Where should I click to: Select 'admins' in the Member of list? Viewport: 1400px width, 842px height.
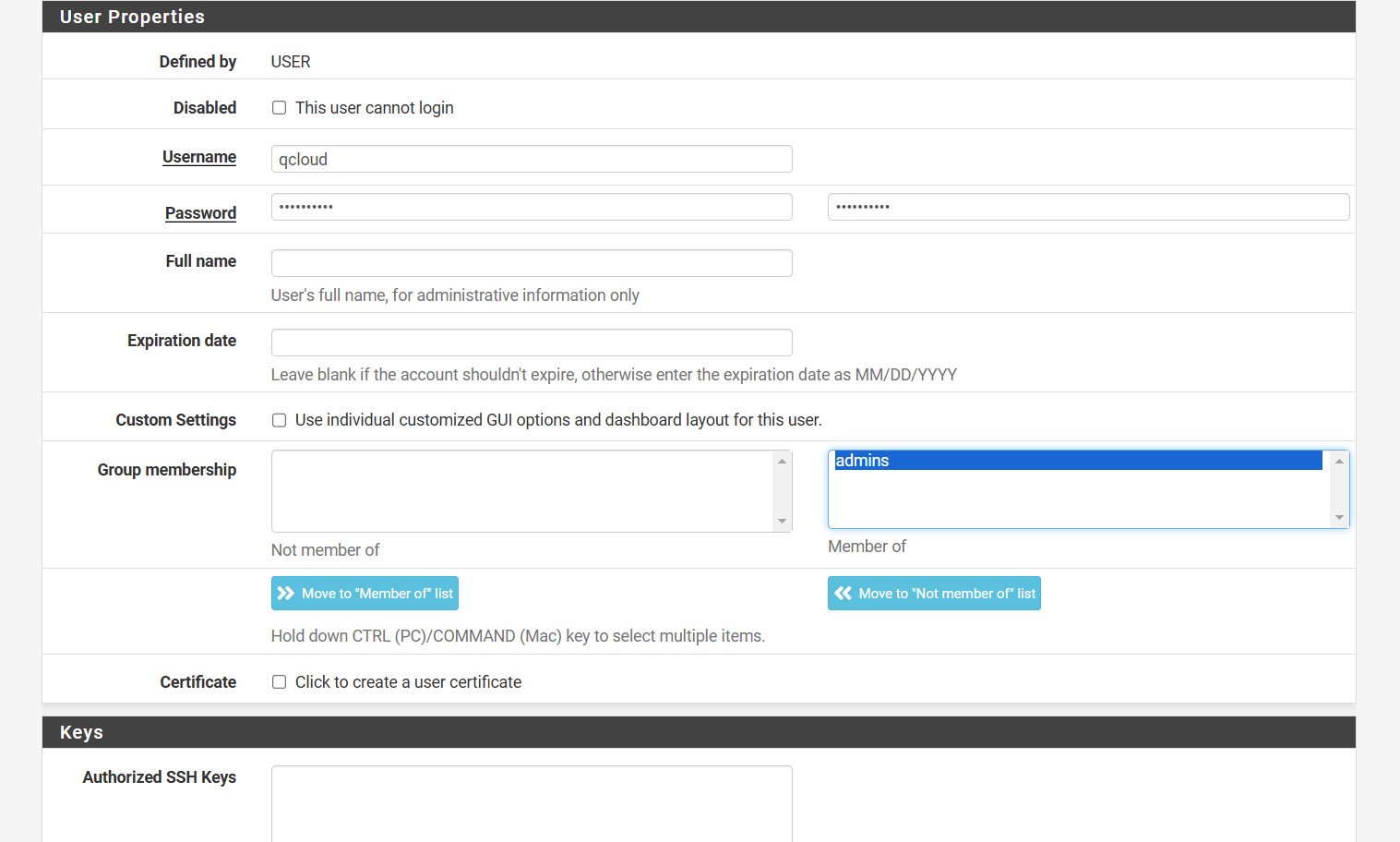pos(1076,461)
